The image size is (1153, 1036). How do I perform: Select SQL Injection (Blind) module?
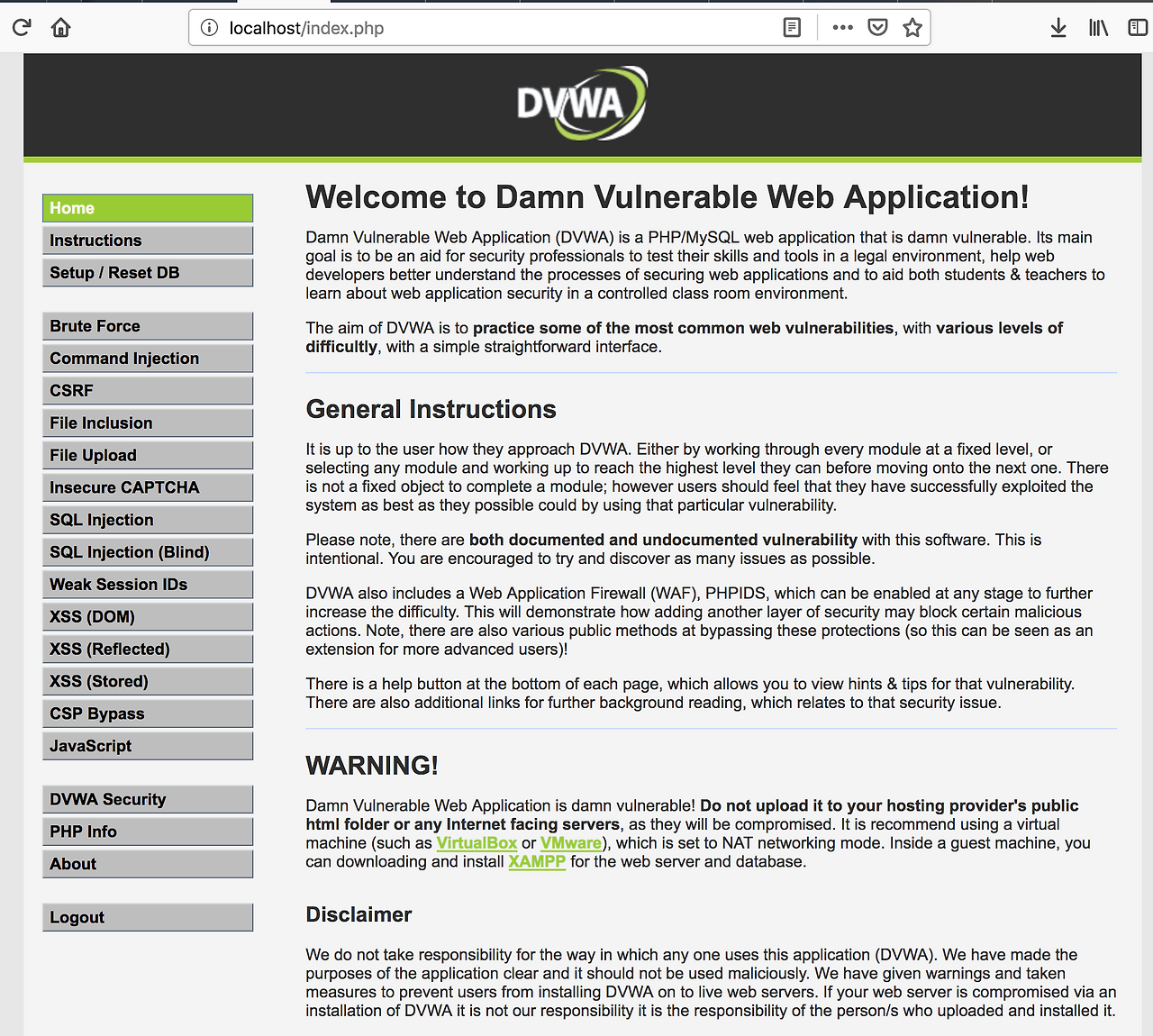coord(148,552)
